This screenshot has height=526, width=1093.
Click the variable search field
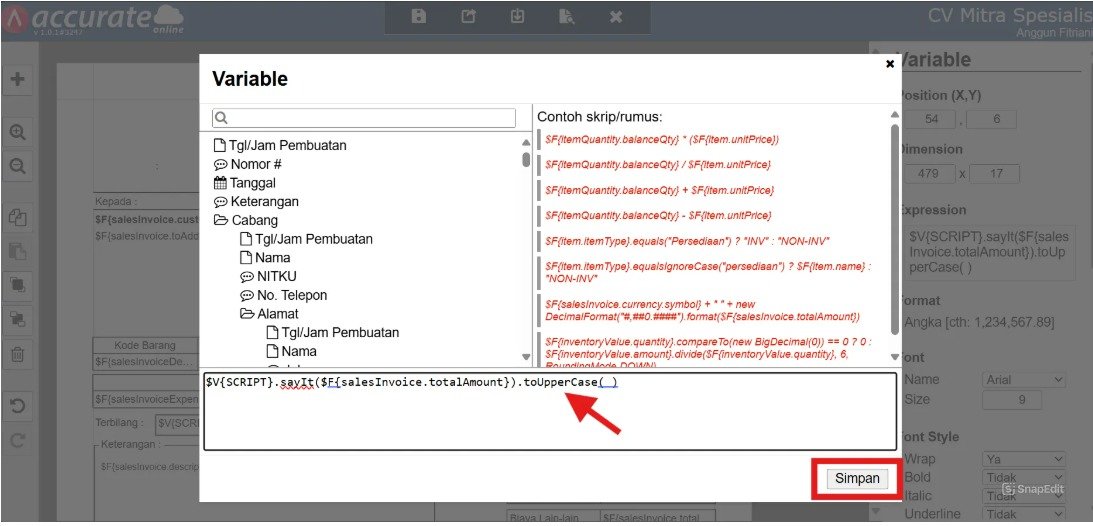pos(364,118)
